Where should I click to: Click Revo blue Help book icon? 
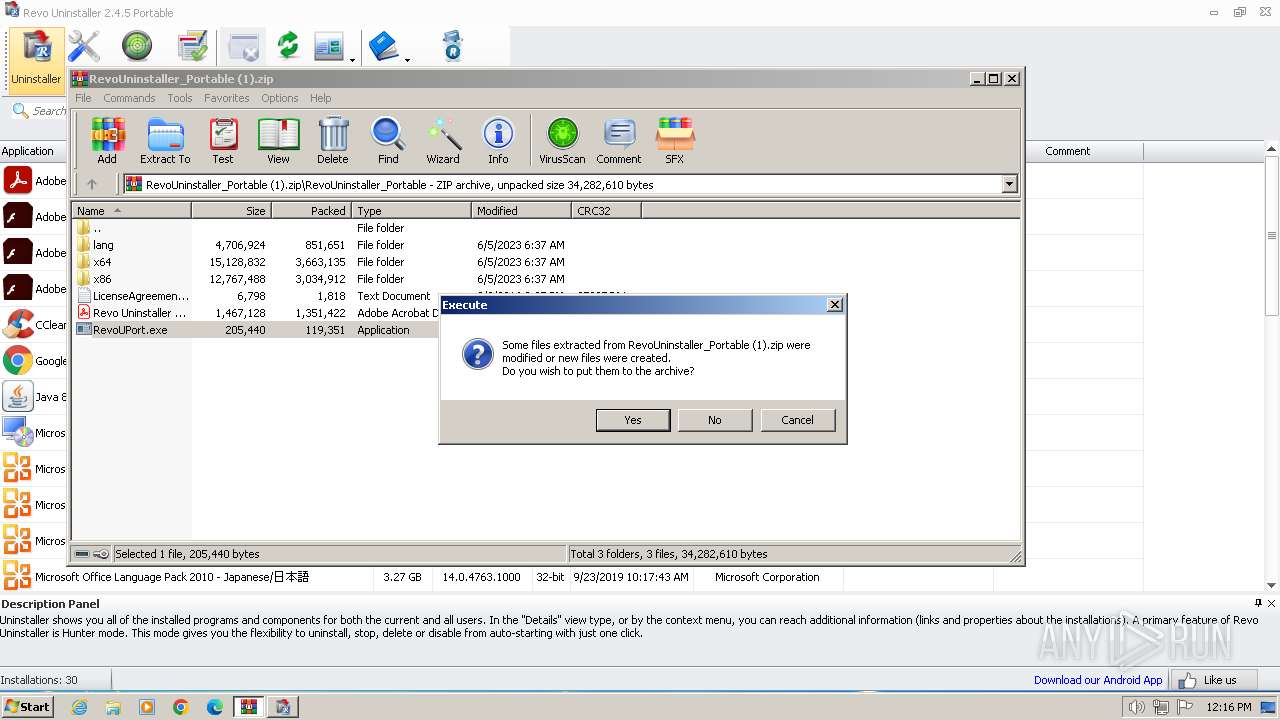[384, 46]
